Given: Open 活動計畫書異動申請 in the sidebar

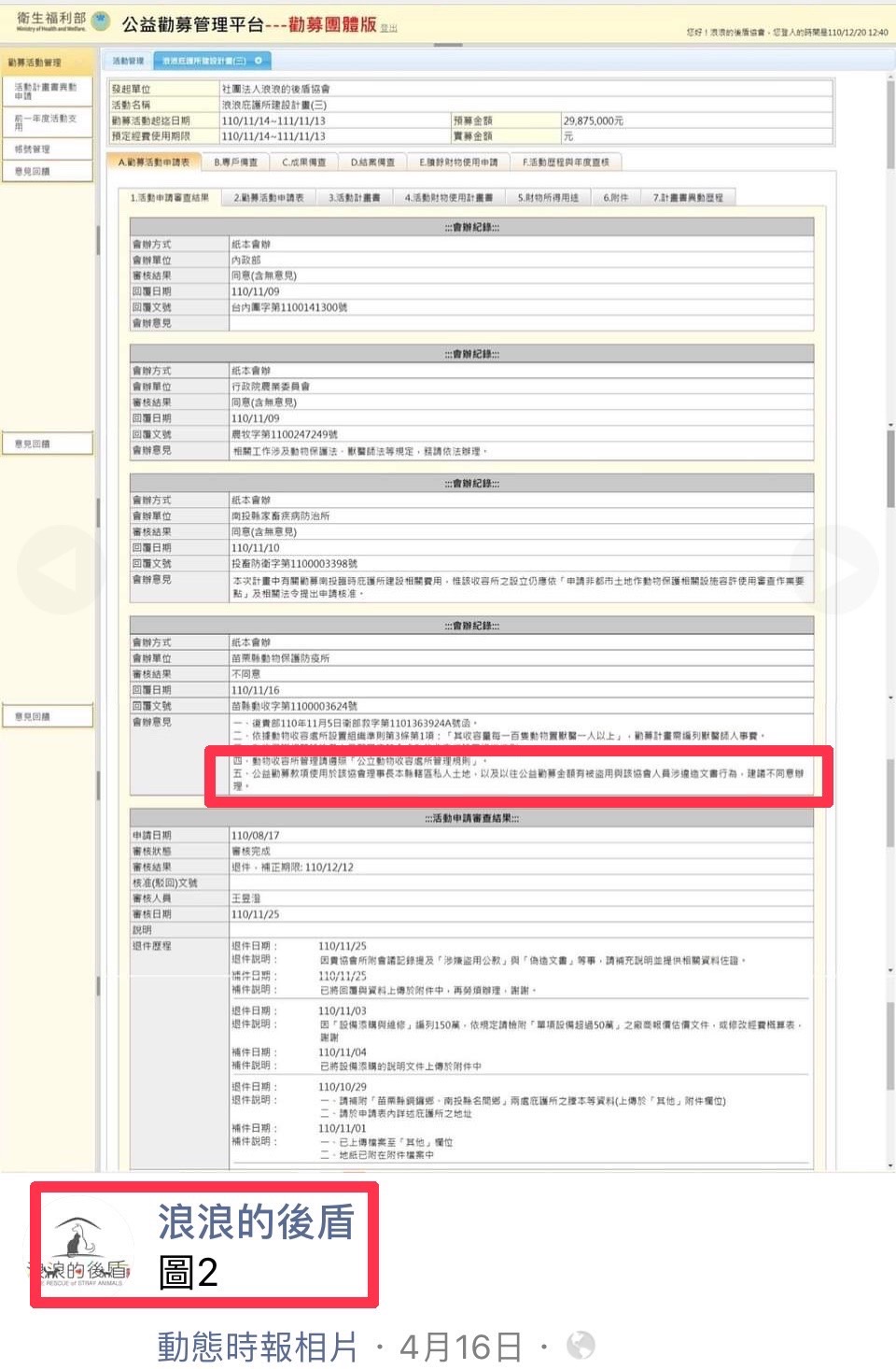Looking at the screenshot, I should tap(46, 91).
